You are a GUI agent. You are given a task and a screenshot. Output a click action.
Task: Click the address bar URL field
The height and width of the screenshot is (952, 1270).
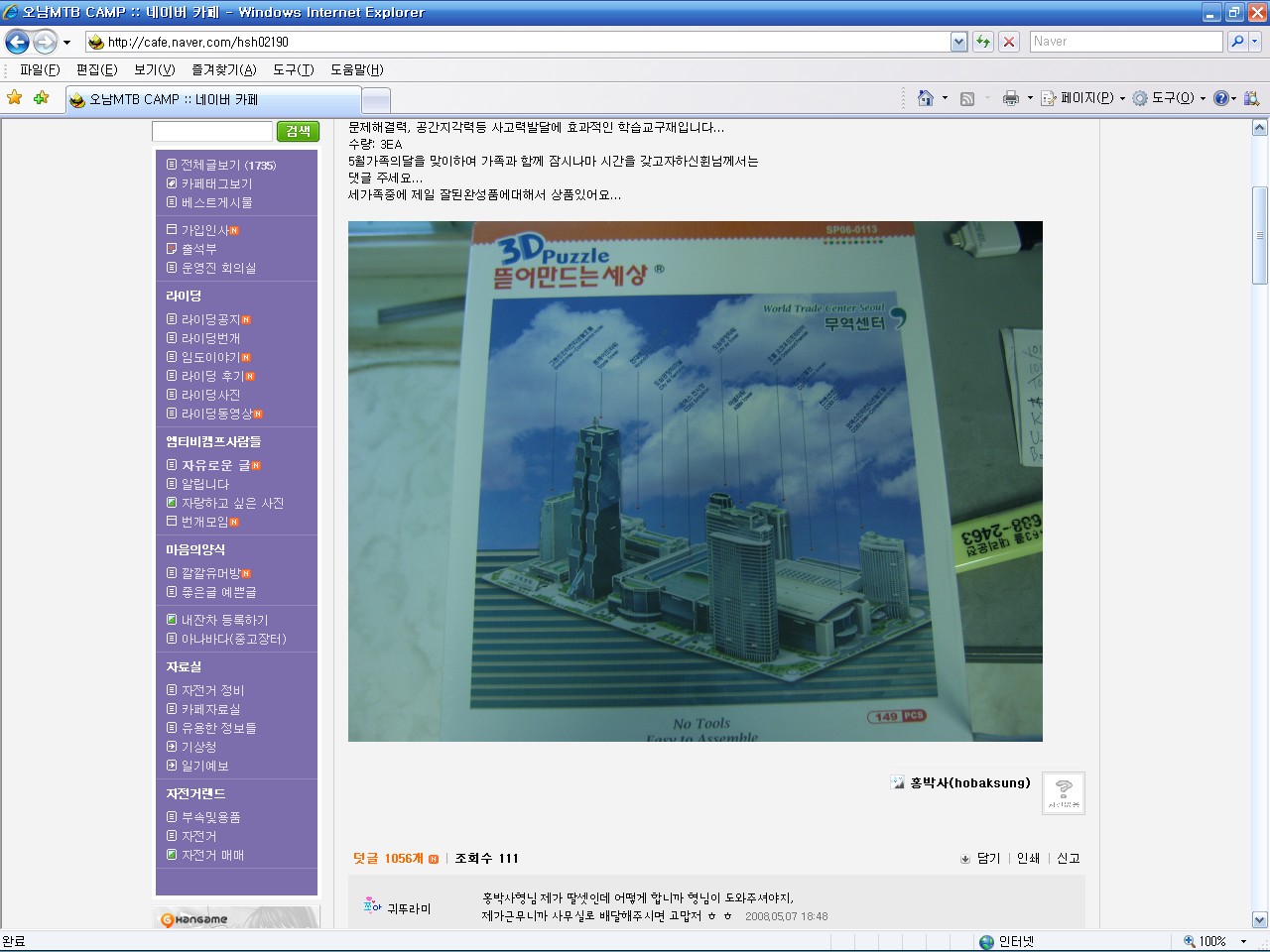[x=528, y=42]
